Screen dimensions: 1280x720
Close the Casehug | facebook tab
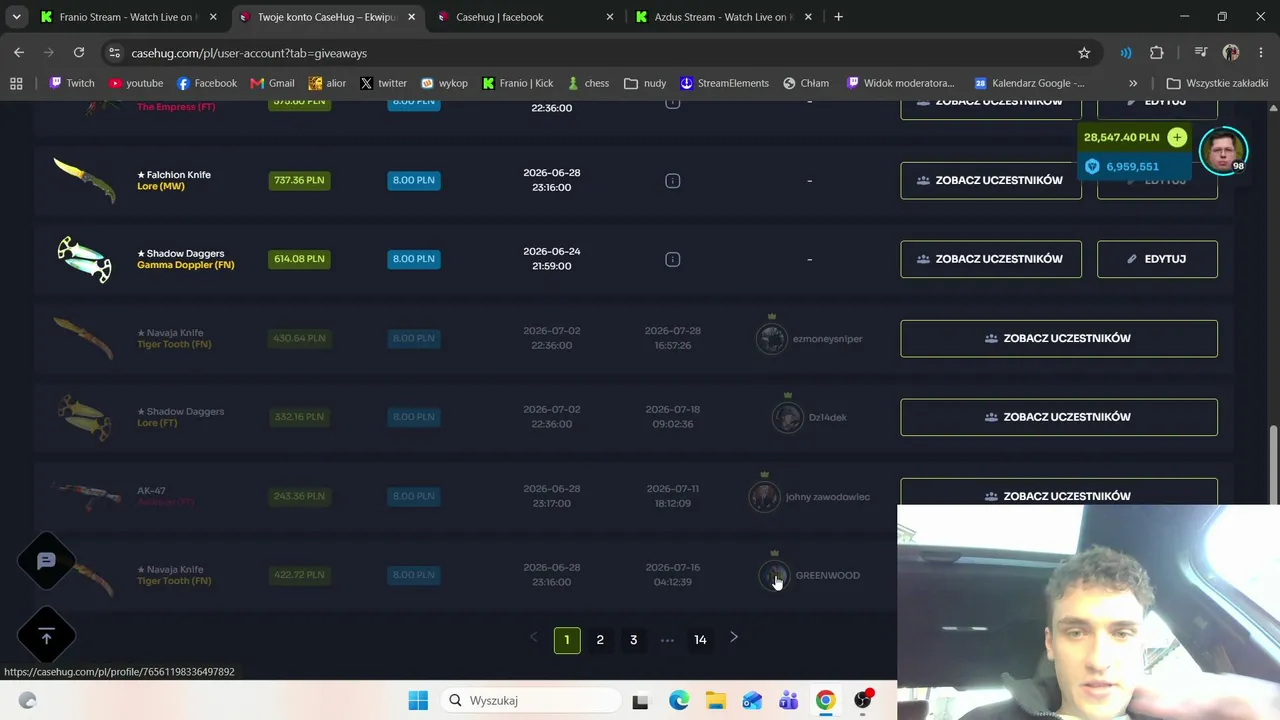(610, 17)
